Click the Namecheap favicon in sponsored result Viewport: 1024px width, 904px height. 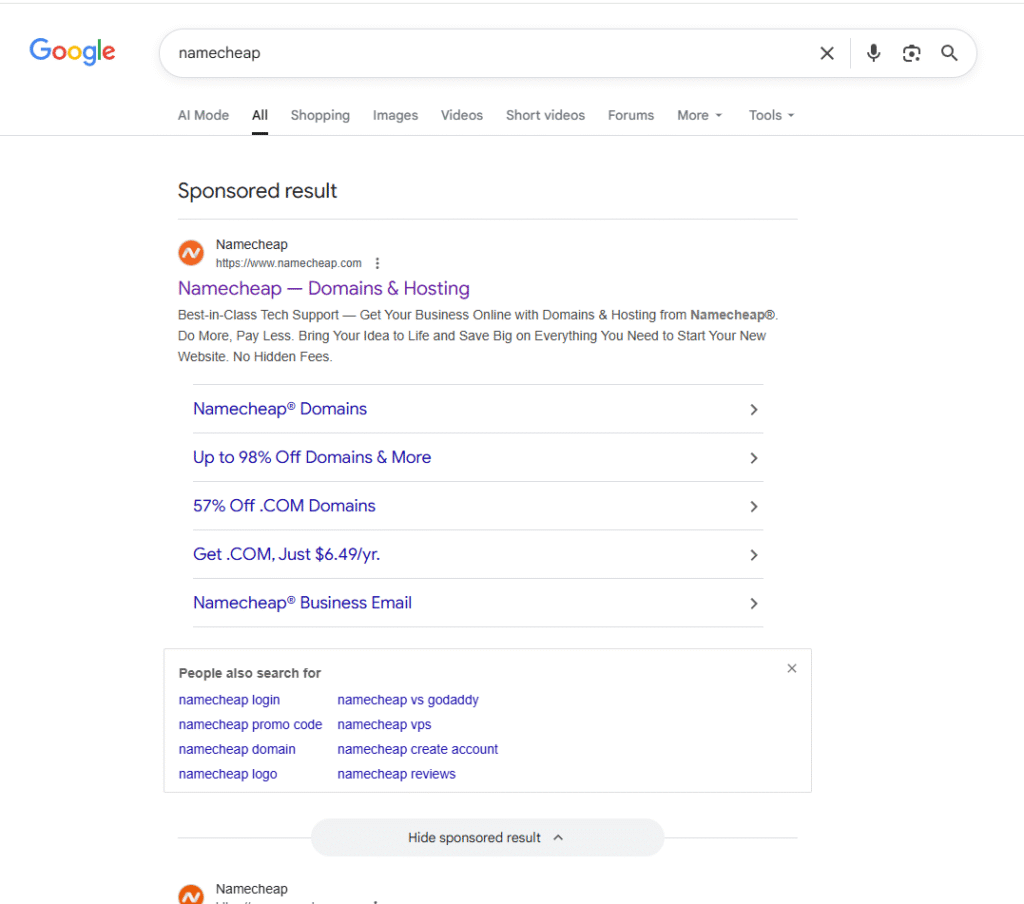[x=191, y=253]
